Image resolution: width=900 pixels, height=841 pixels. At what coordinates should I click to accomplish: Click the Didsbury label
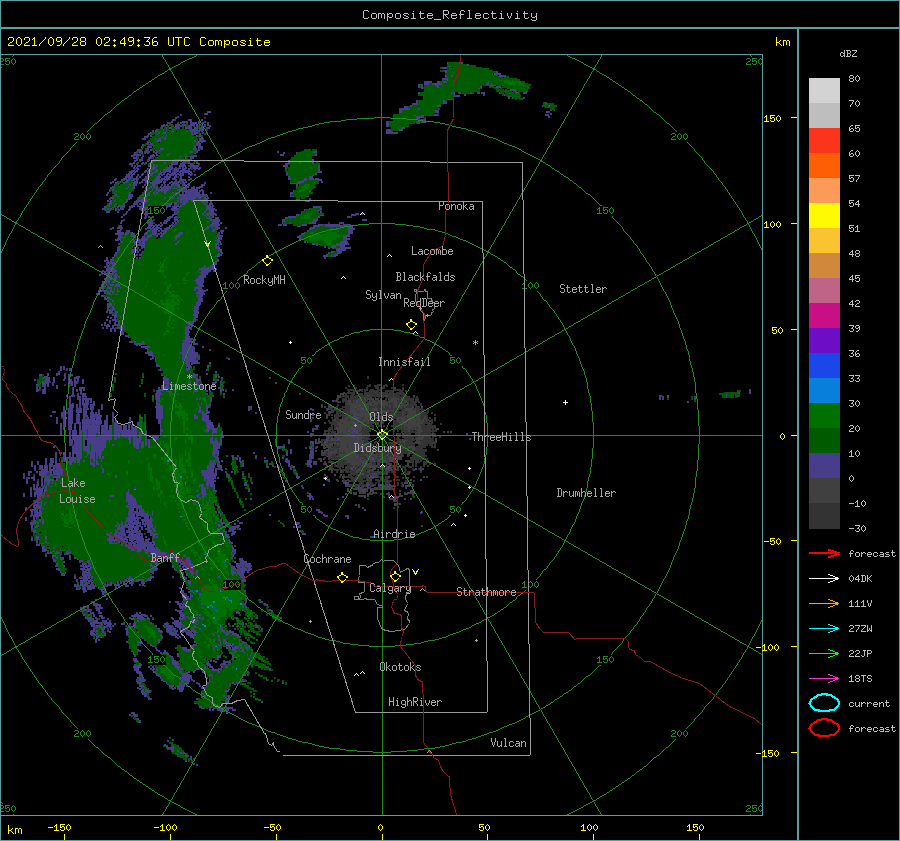[x=377, y=448]
